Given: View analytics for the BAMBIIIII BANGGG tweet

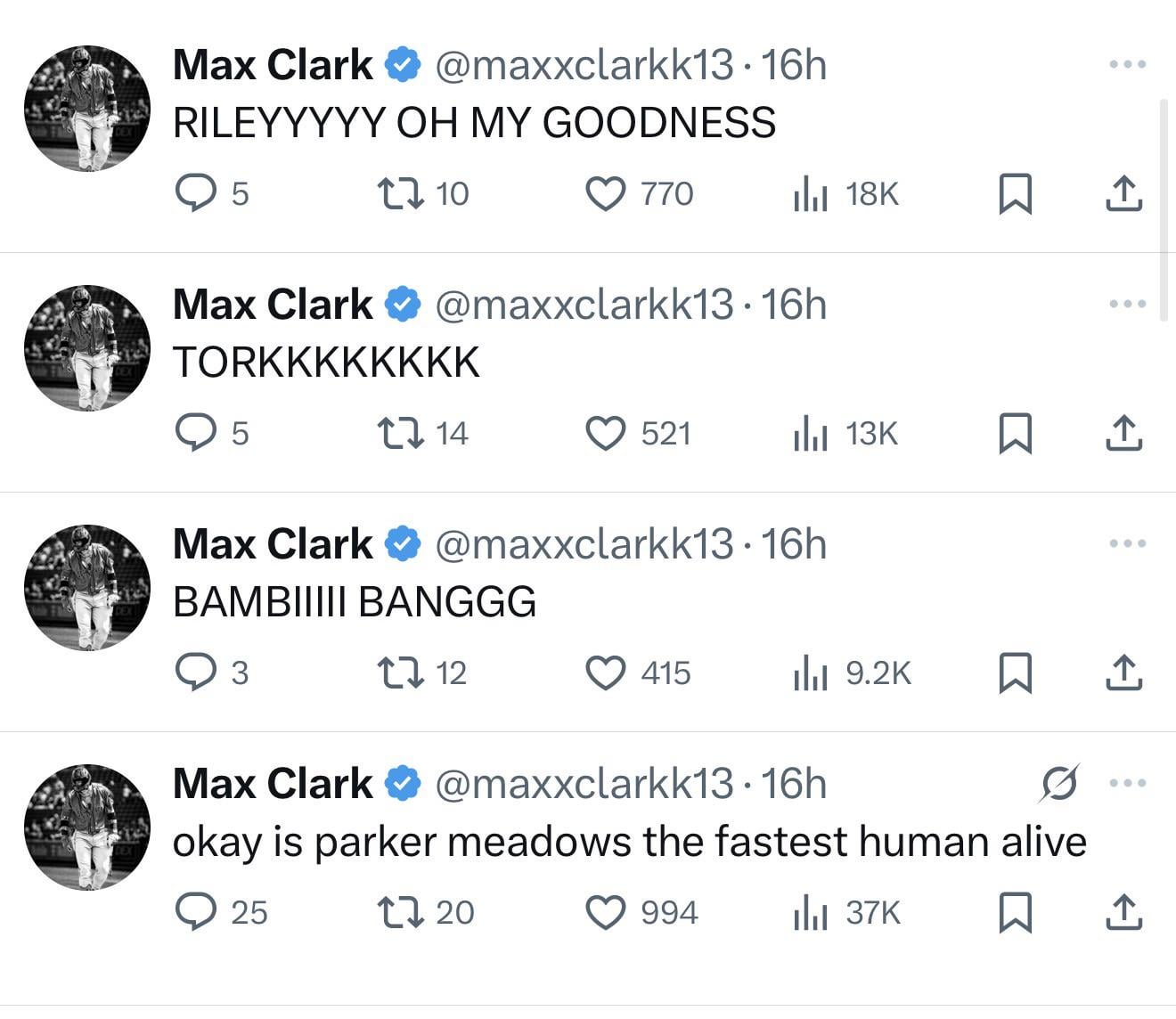Looking at the screenshot, I should coord(811,673).
